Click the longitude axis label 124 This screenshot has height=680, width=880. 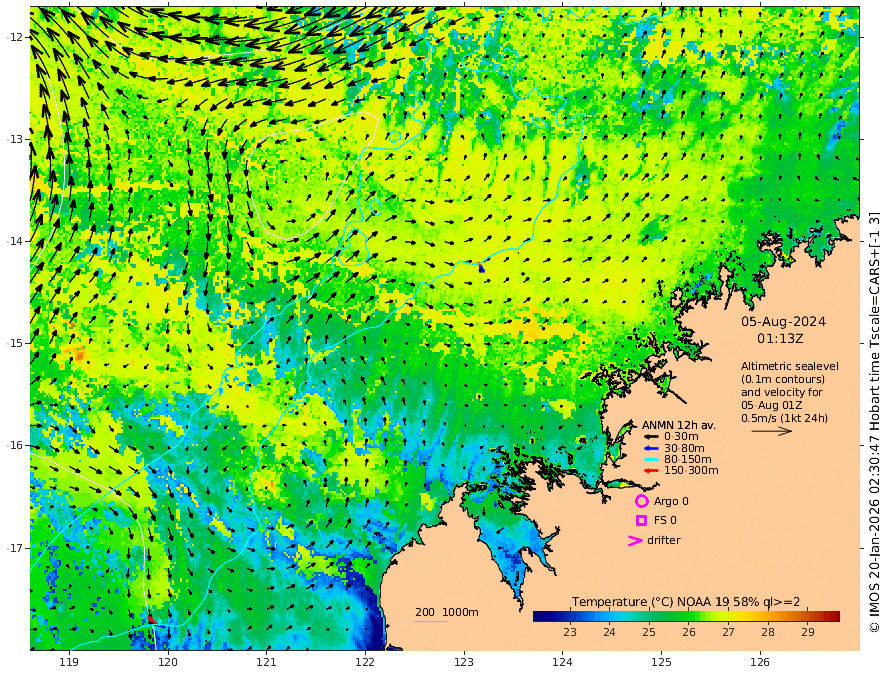[x=562, y=662]
